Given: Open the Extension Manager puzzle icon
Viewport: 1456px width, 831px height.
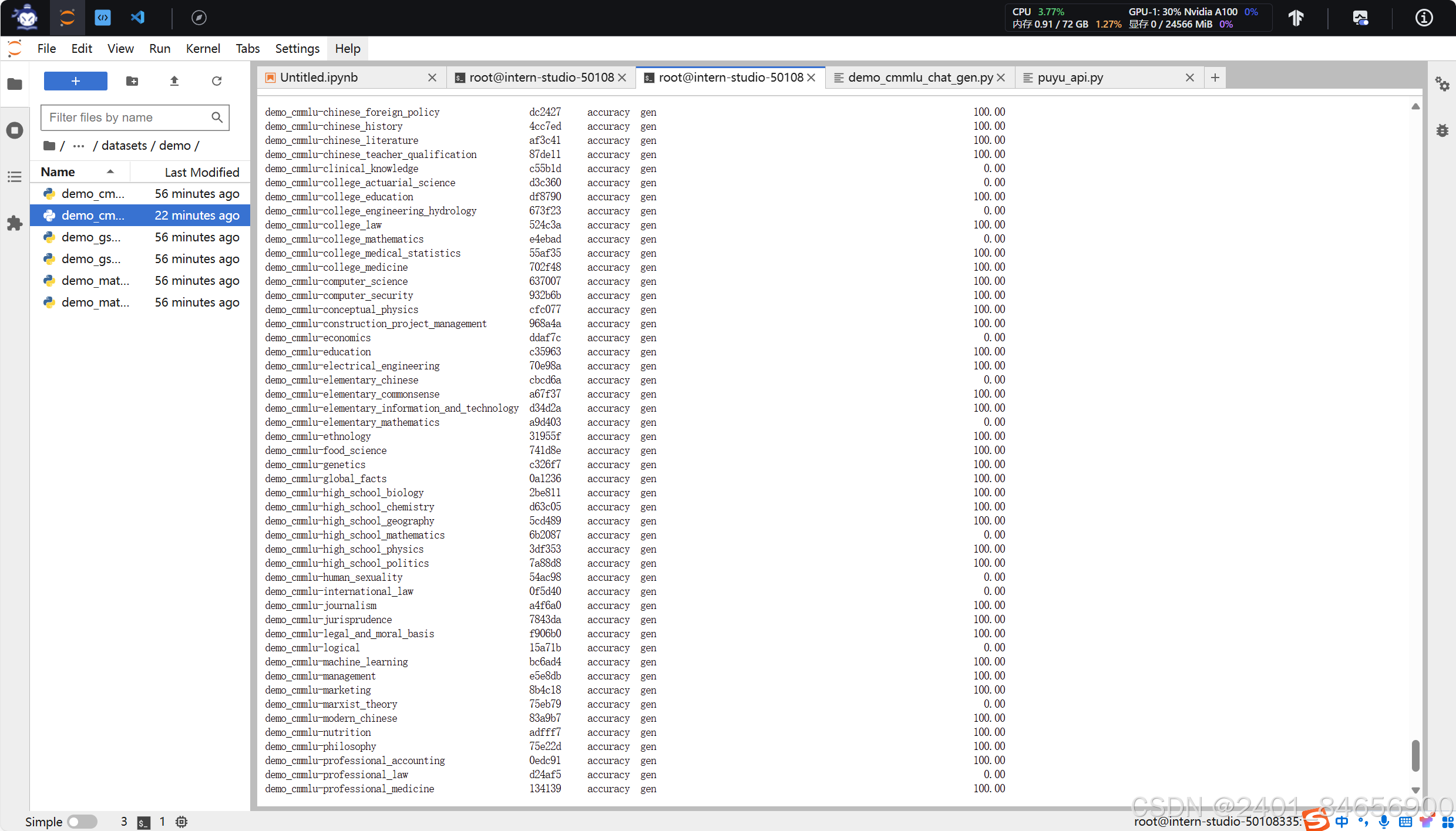Looking at the screenshot, I should (x=15, y=223).
